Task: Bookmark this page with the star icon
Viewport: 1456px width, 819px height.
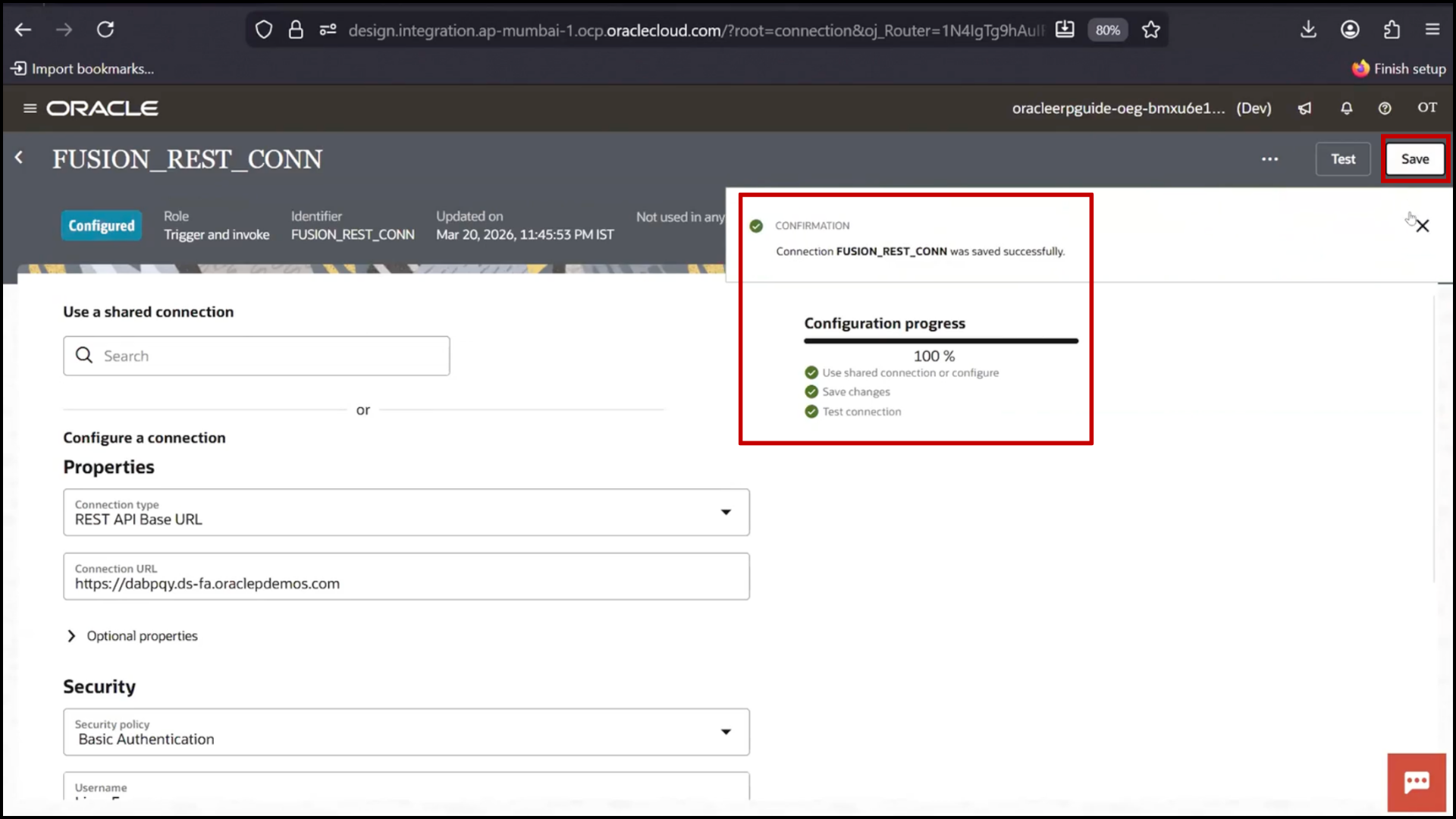Action: coord(1151,30)
